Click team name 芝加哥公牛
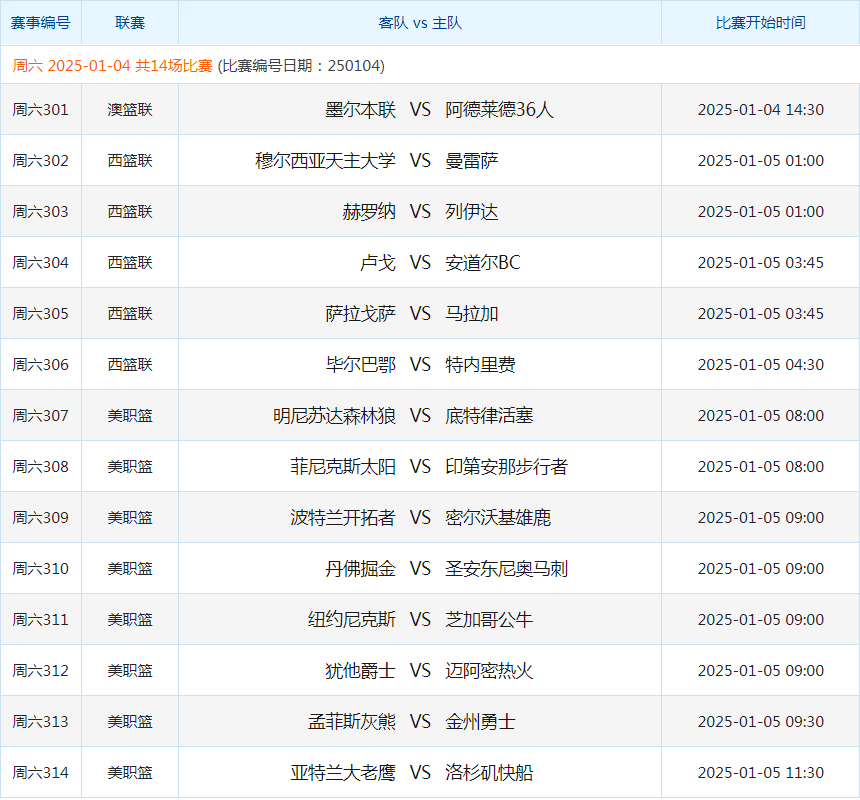This screenshot has width=860, height=800. coord(489,620)
